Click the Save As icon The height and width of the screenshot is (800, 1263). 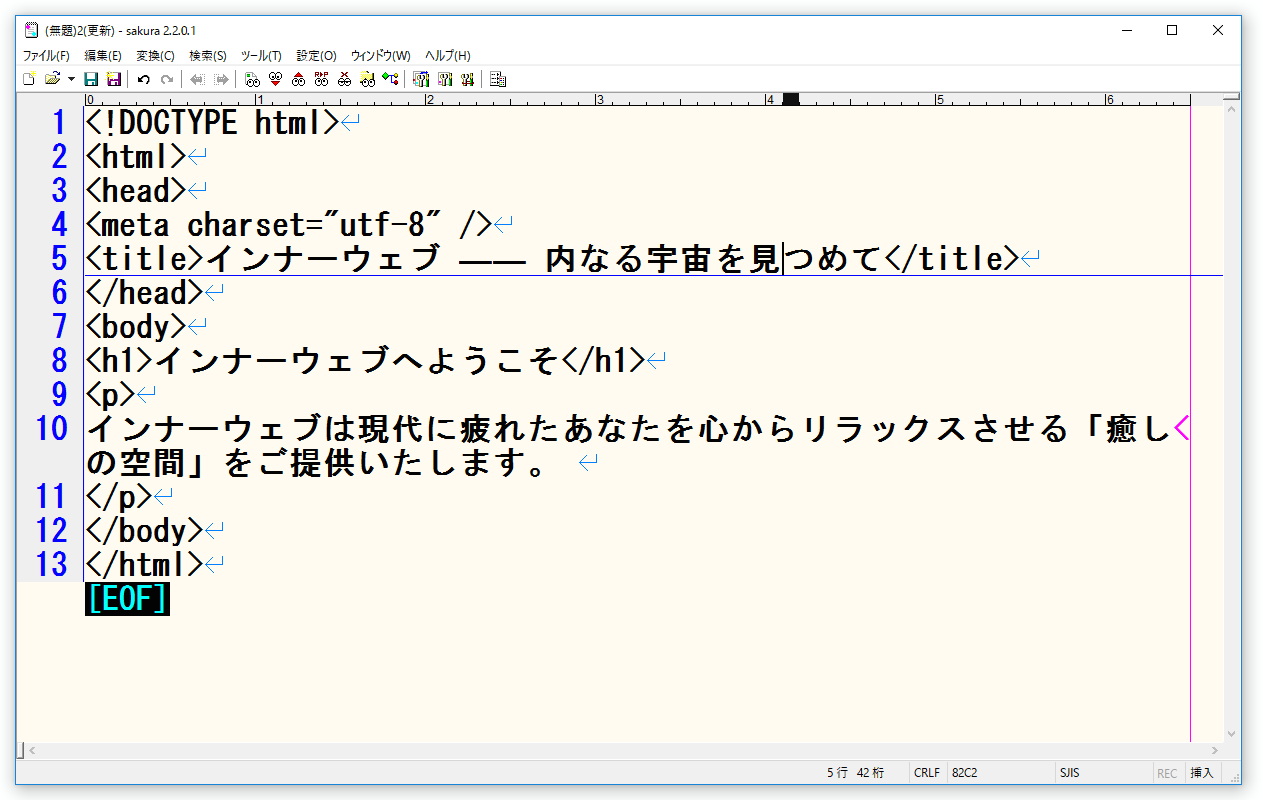(x=113, y=79)
